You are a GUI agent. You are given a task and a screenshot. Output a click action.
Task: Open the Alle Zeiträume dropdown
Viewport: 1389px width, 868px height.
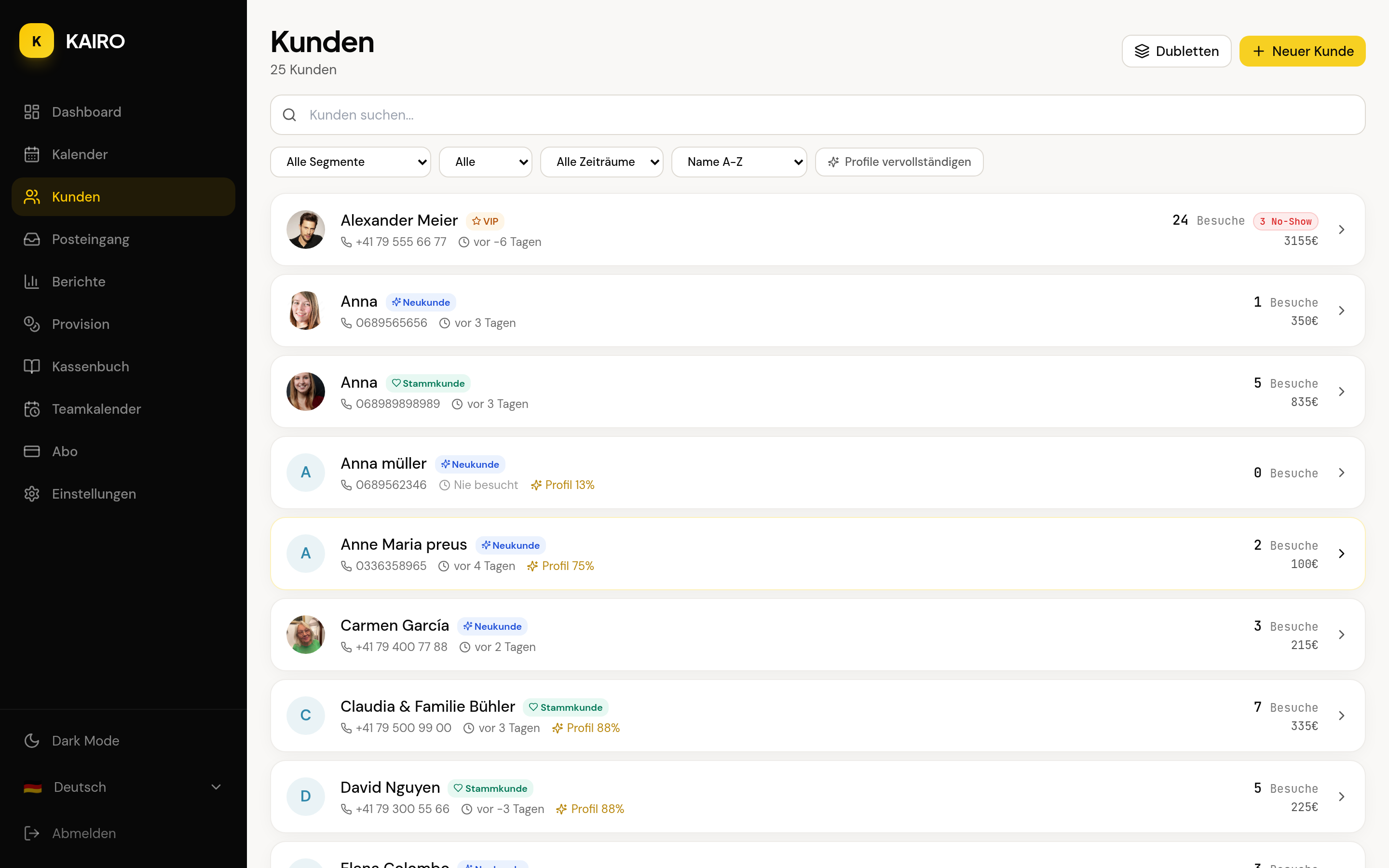coord(601,162)
